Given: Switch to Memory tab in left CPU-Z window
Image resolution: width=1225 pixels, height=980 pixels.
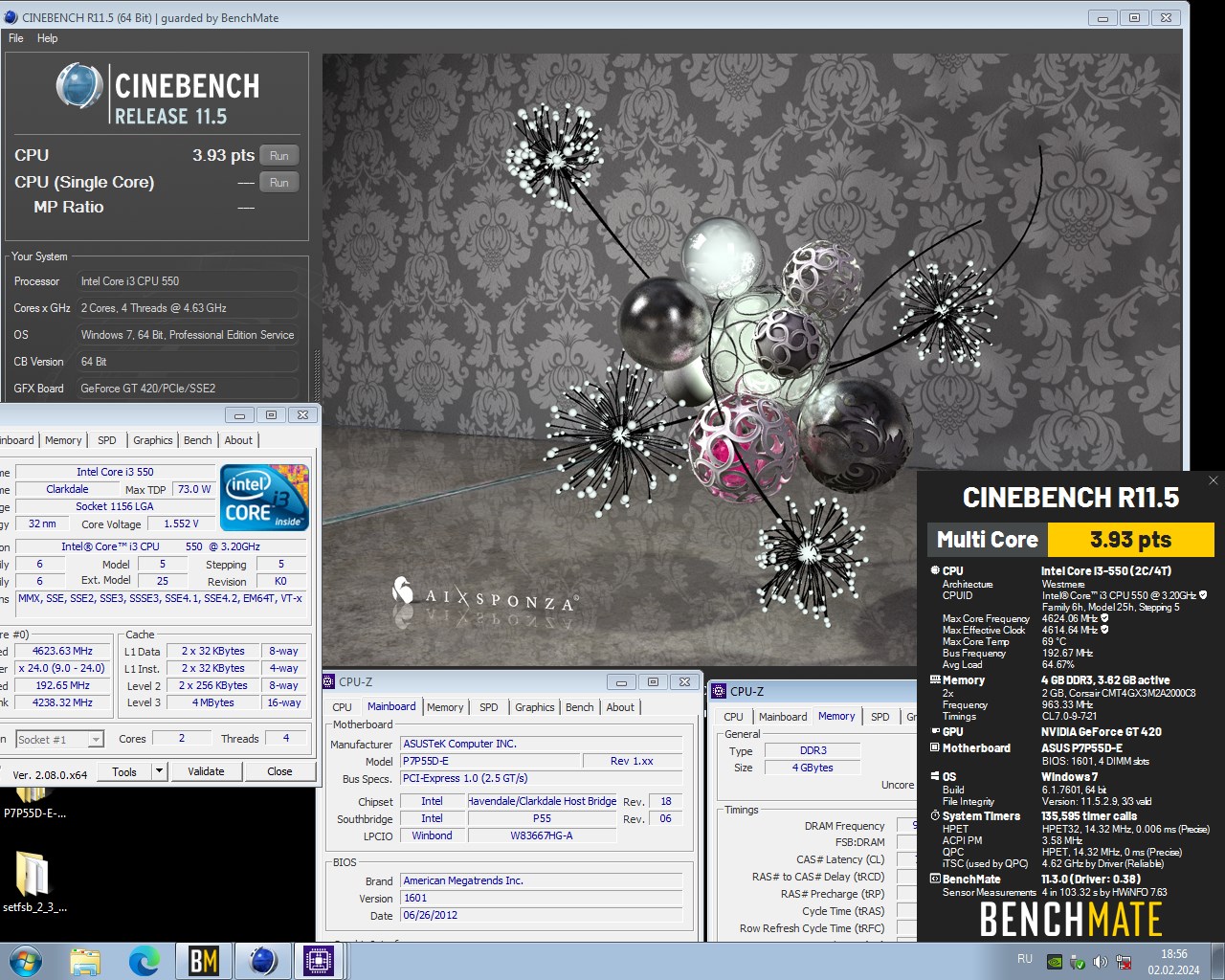Looking at the screenshot, I should point(63,440).
